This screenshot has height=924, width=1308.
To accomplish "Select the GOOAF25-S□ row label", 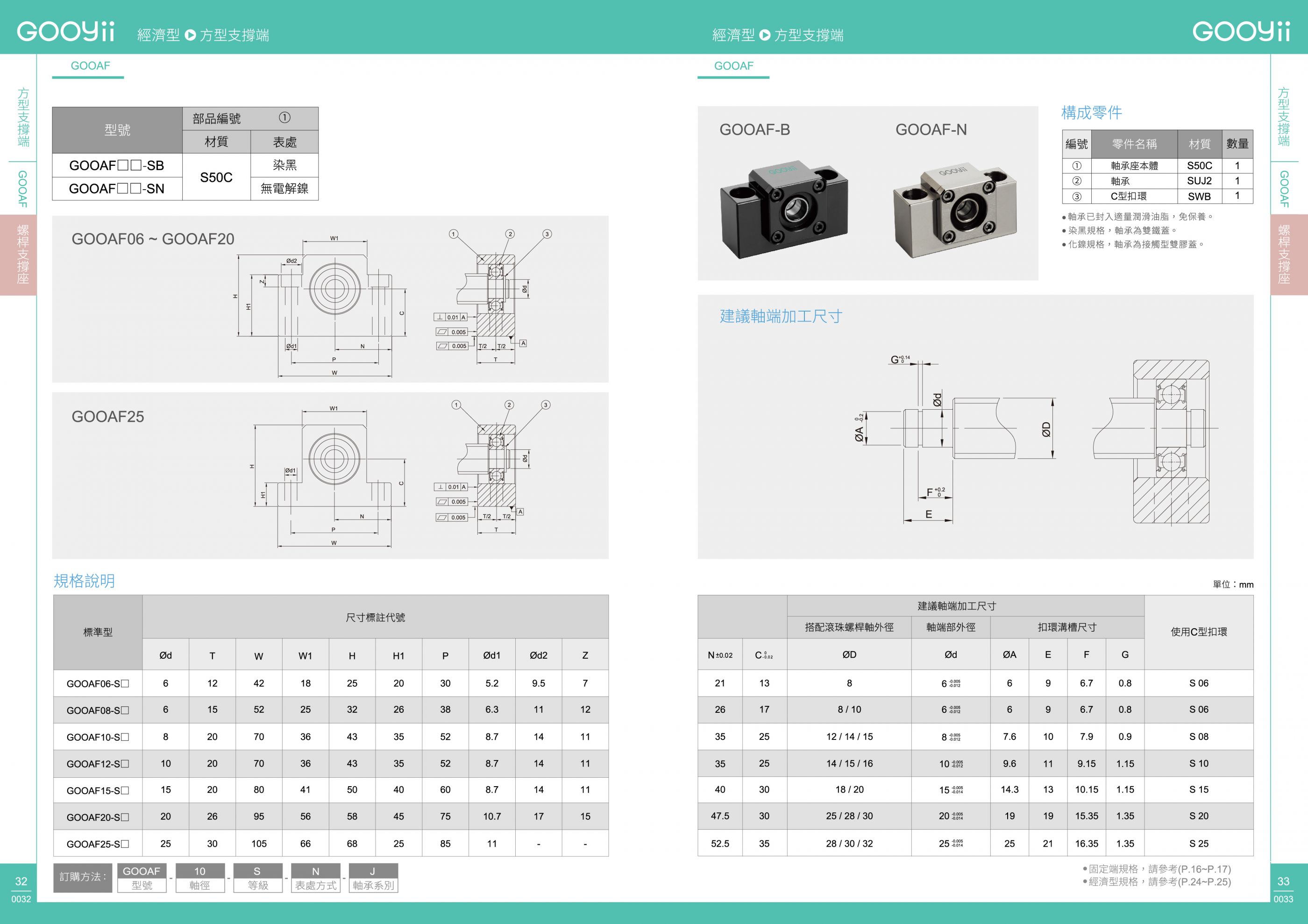I will pos(98,844).
